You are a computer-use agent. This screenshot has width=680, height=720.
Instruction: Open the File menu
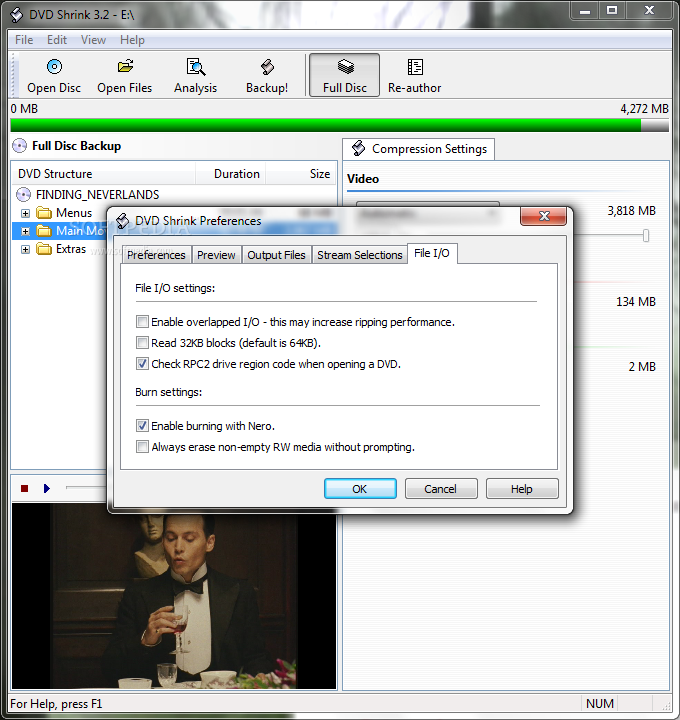(24, 40)
